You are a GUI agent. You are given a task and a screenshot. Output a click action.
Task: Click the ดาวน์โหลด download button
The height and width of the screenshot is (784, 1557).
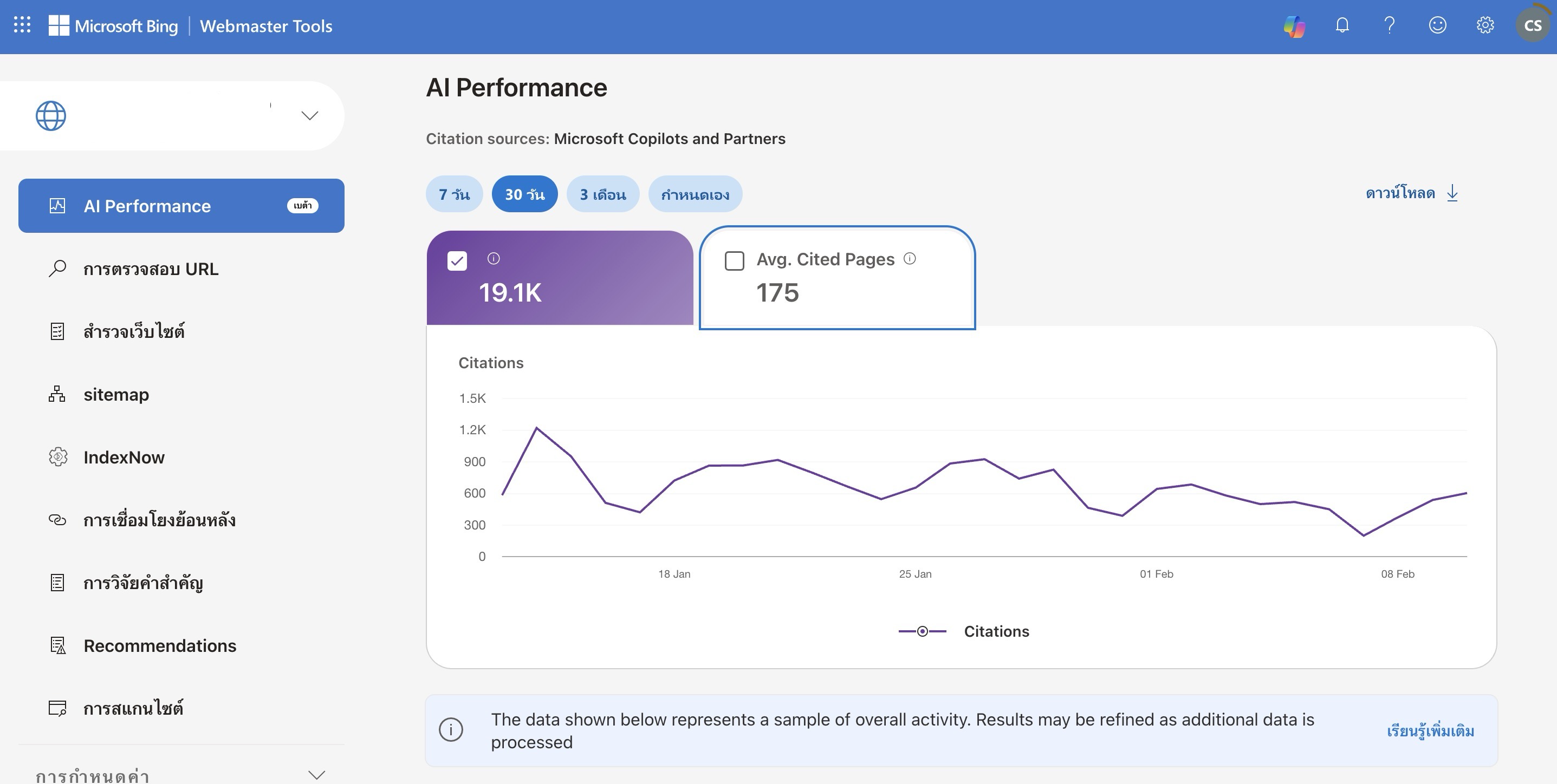pyautogui.click(x=1411, y=193)
